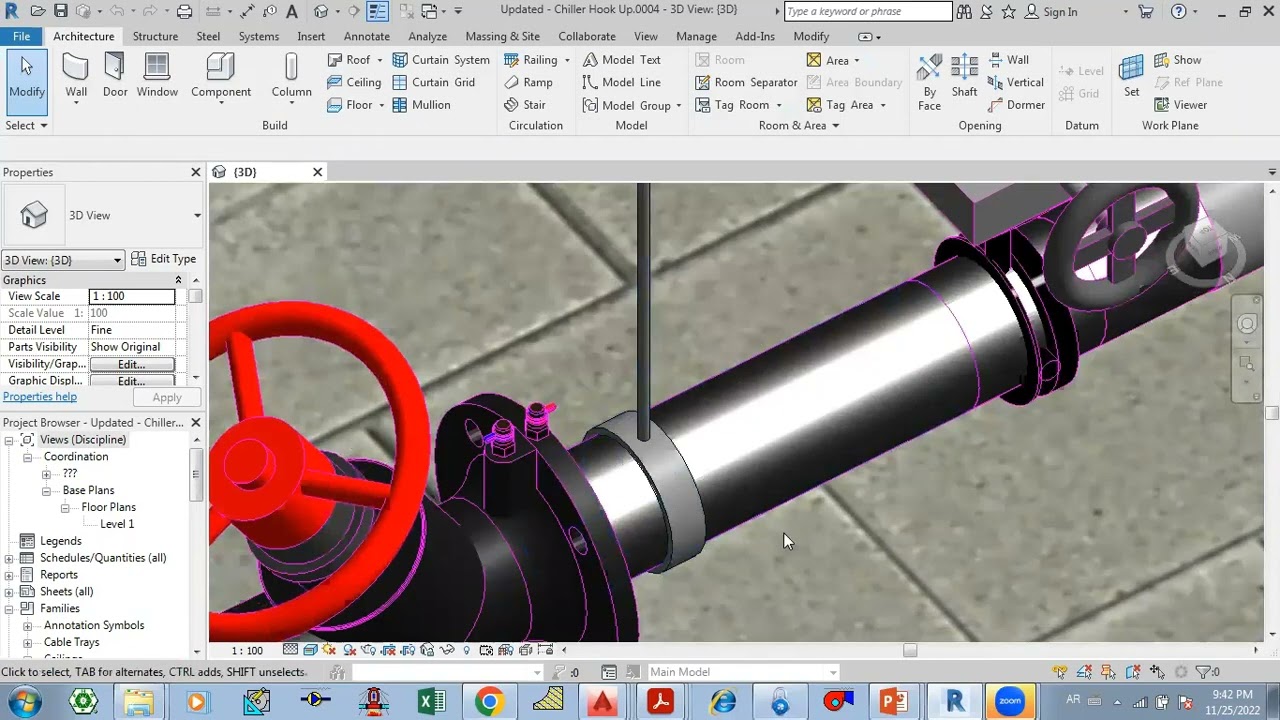Screen dimensions: 1280x720
Task: Select the Window tool
Action: [157, 77]
